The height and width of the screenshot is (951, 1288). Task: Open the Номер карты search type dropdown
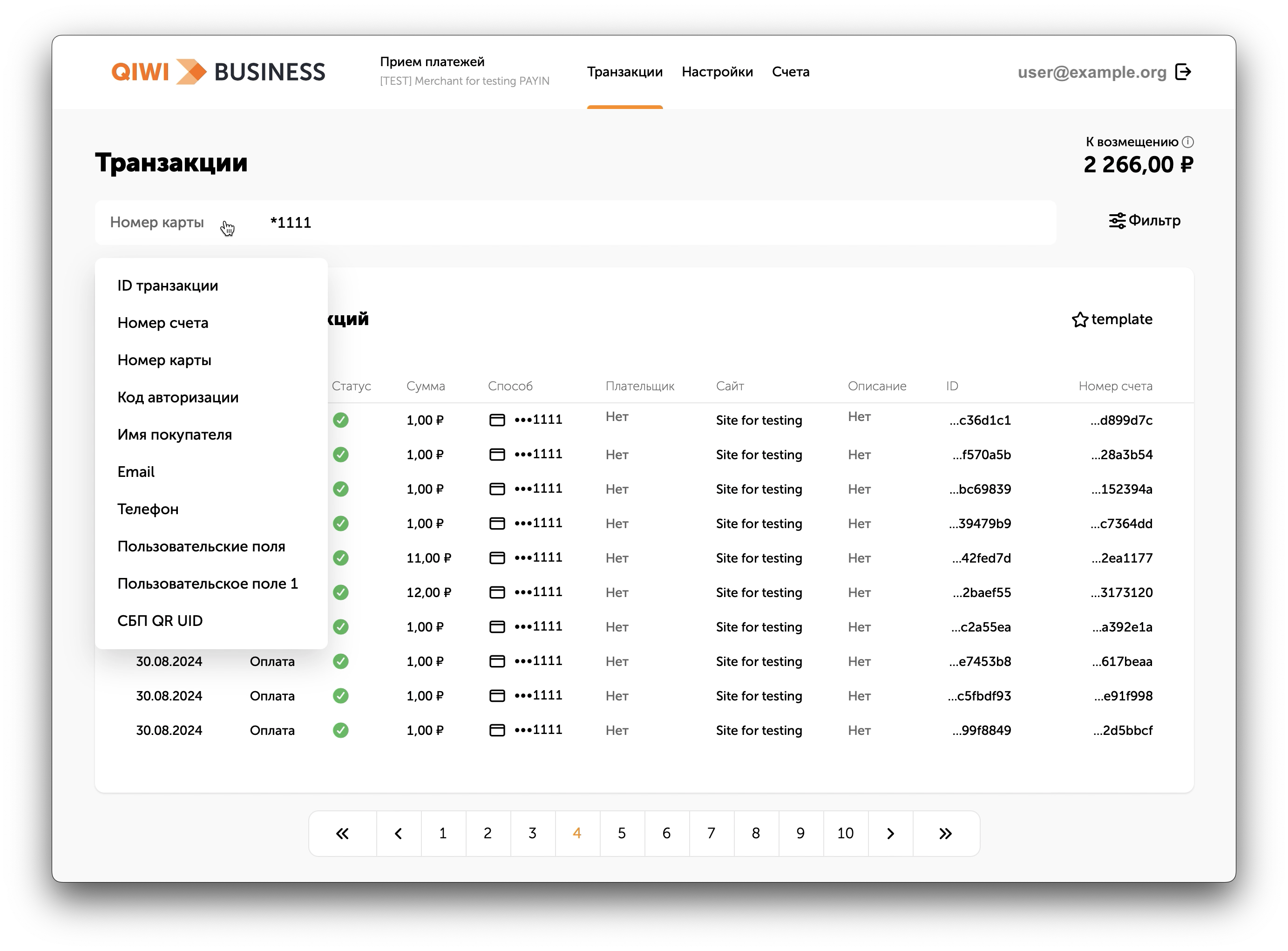coord(157,222)
